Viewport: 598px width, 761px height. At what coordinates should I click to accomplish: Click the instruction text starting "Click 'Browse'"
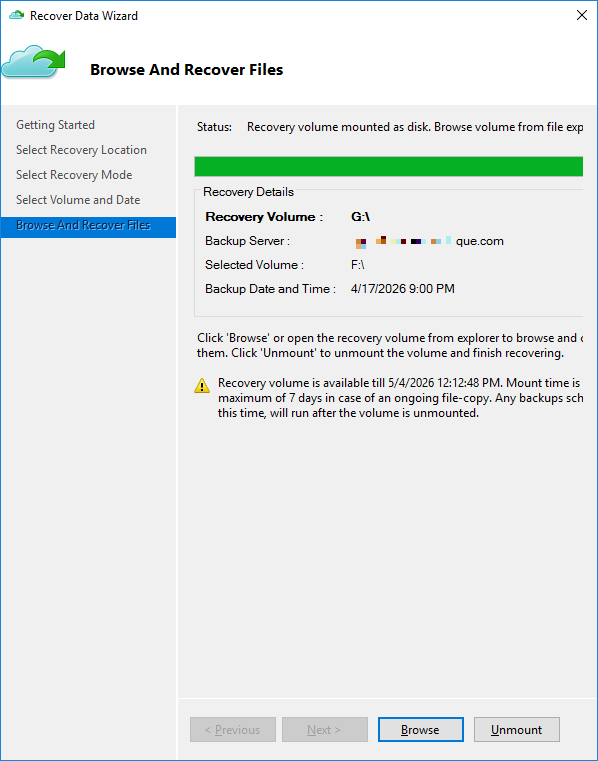[390, 345]
